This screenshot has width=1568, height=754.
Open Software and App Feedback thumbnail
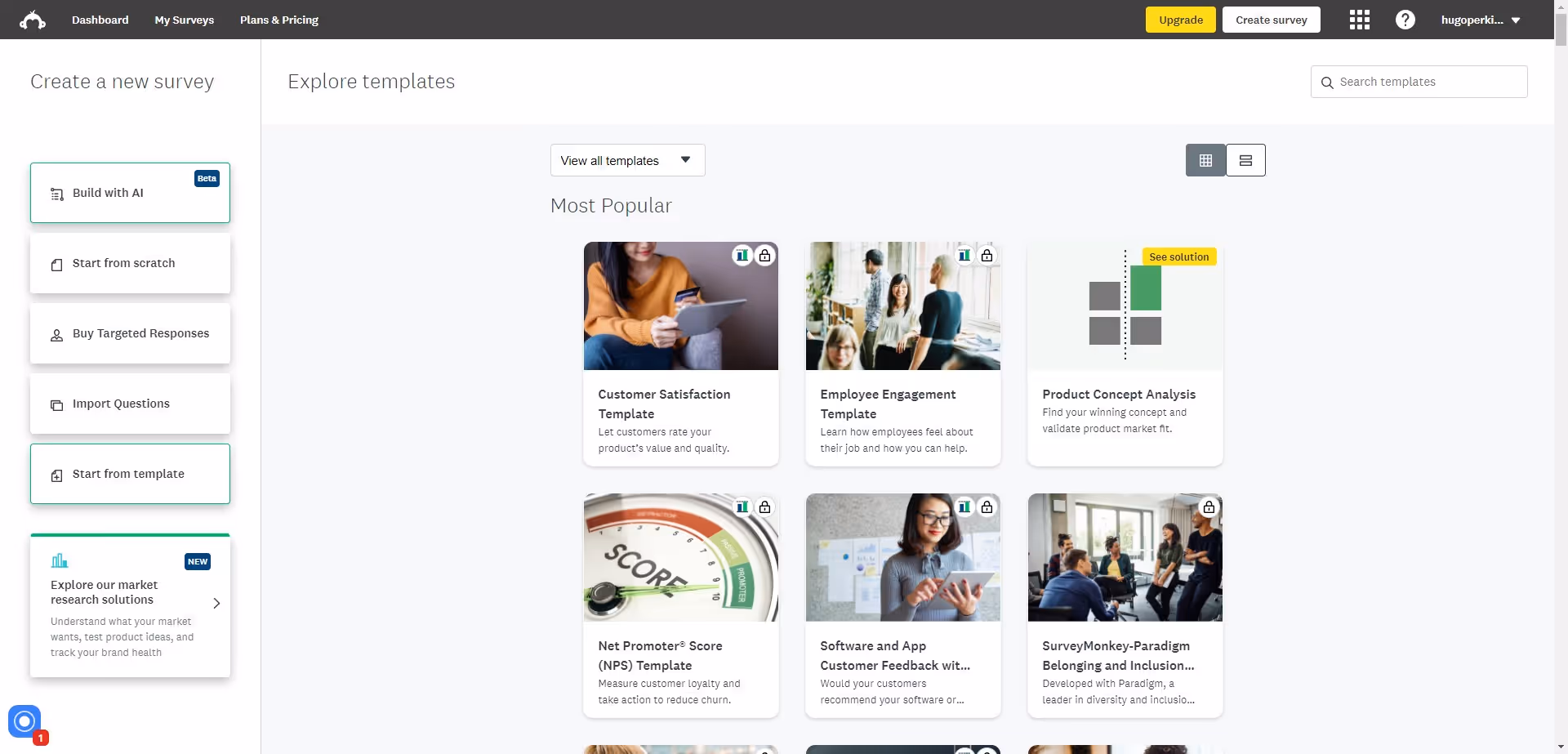pyautogui.click(x=903, y=557)
